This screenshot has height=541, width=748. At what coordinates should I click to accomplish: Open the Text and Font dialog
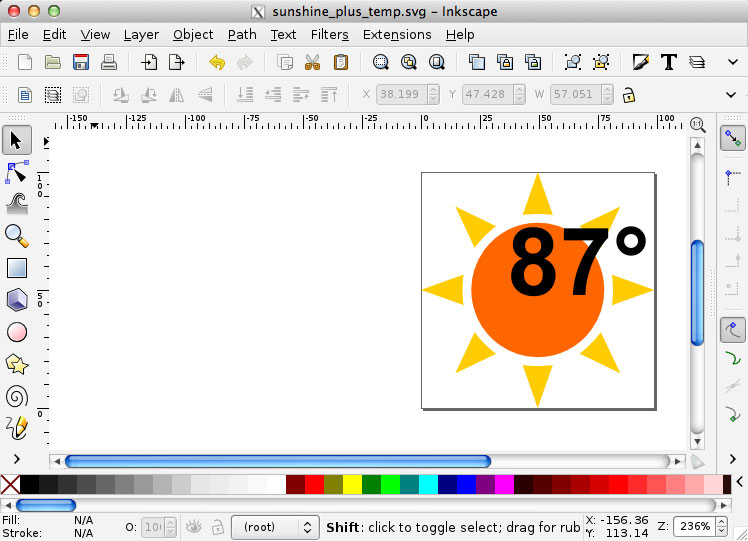(669, 62)
